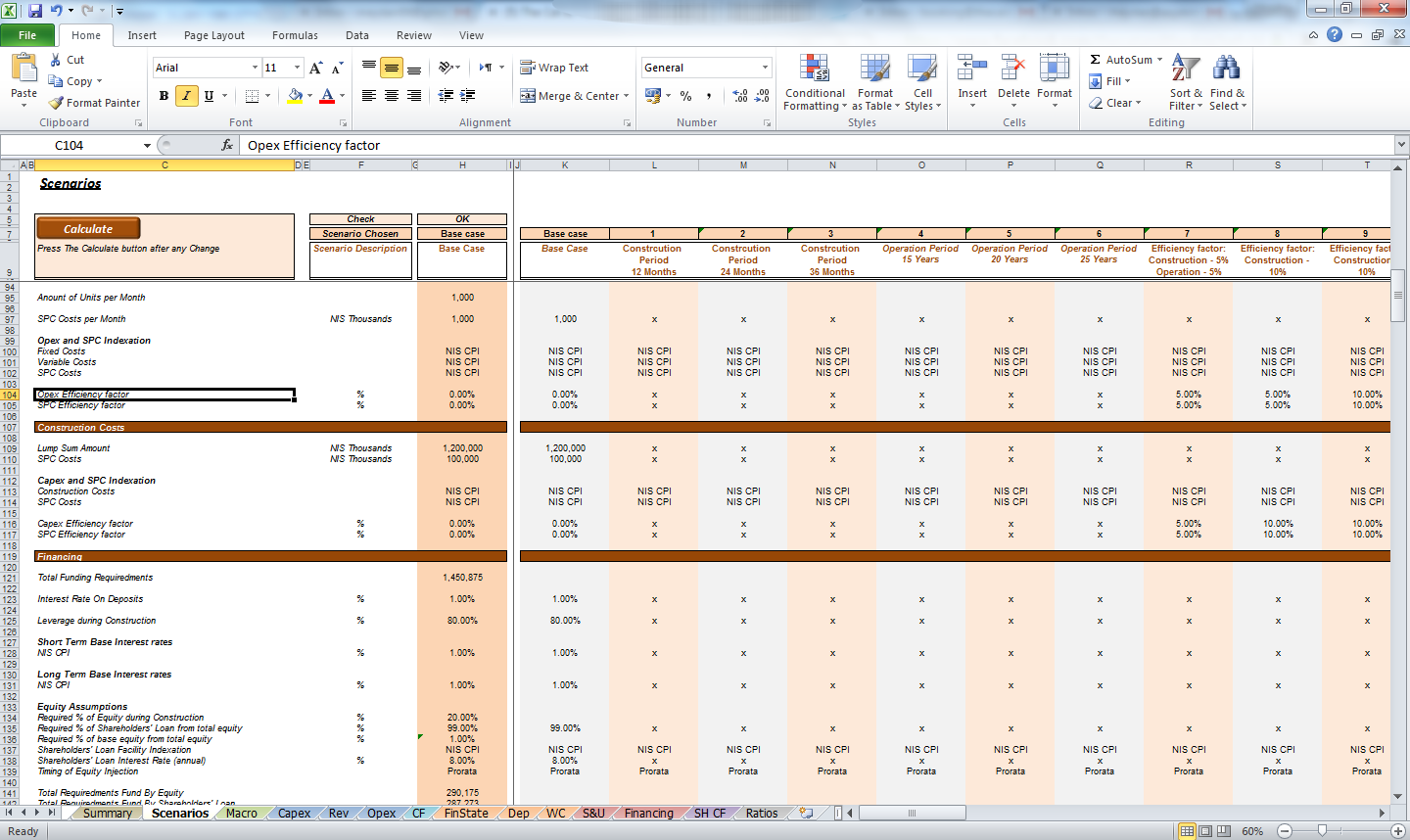Click Decrease Decimal icon
The height and width of the screenshot is (840, 1410).
tap(763, 96)
